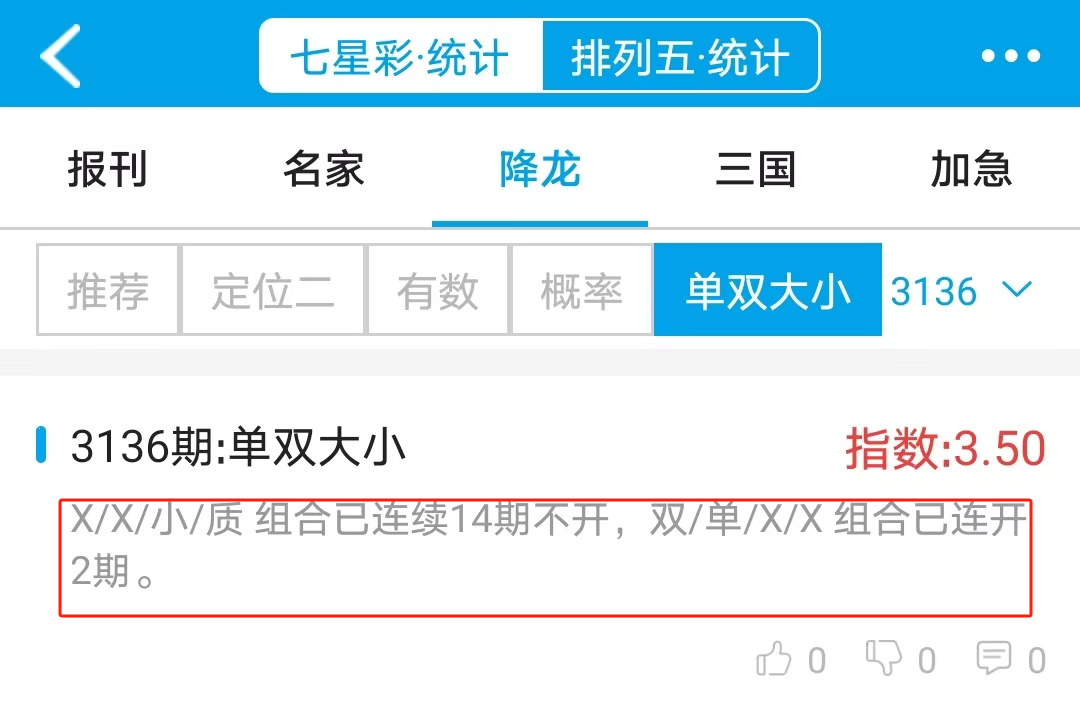Select the 降龙 tab
Screen dimensions: 1080x716
click(x=540, y=169)
